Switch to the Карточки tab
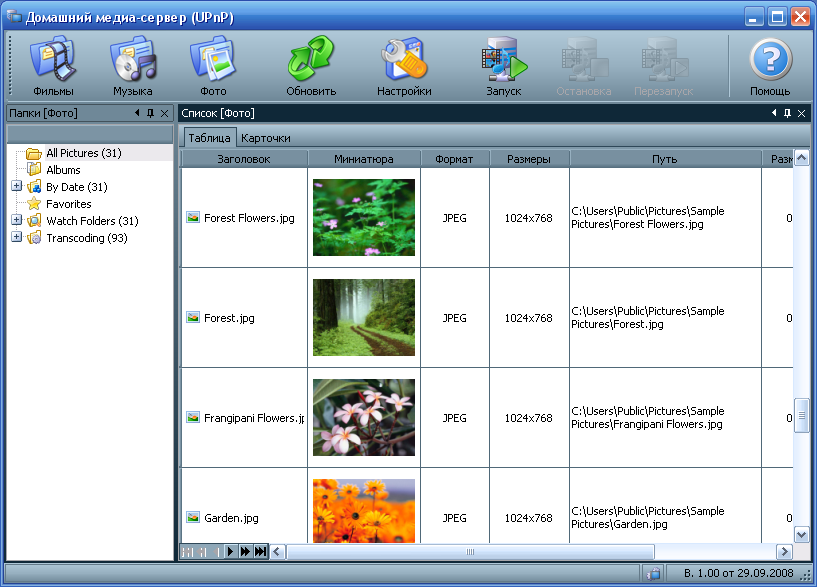This screenshot has width=817, height=587. click(x=266, y=138)
